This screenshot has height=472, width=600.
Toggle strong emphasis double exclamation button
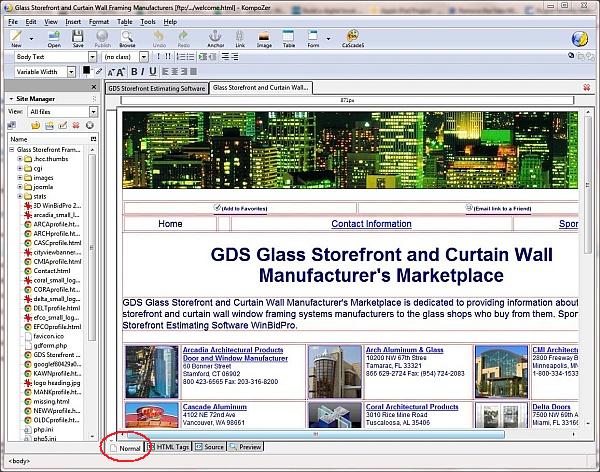click(x=168, y=57)
